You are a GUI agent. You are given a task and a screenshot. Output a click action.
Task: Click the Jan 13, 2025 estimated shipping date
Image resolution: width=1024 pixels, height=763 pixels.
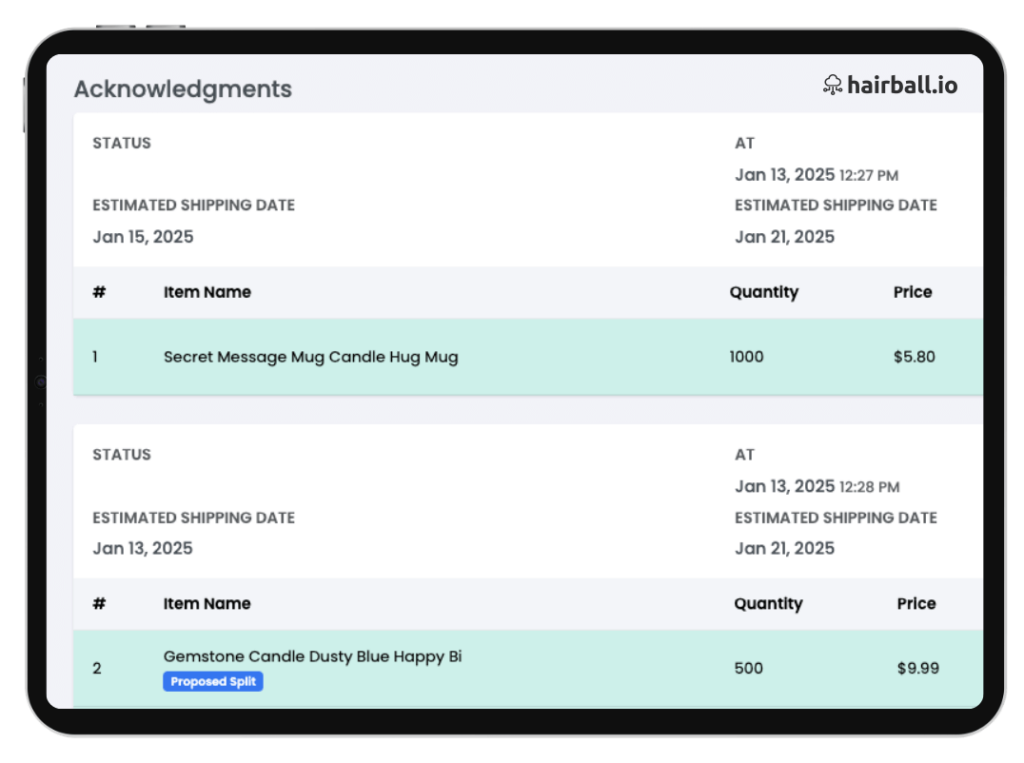[143, 548]
